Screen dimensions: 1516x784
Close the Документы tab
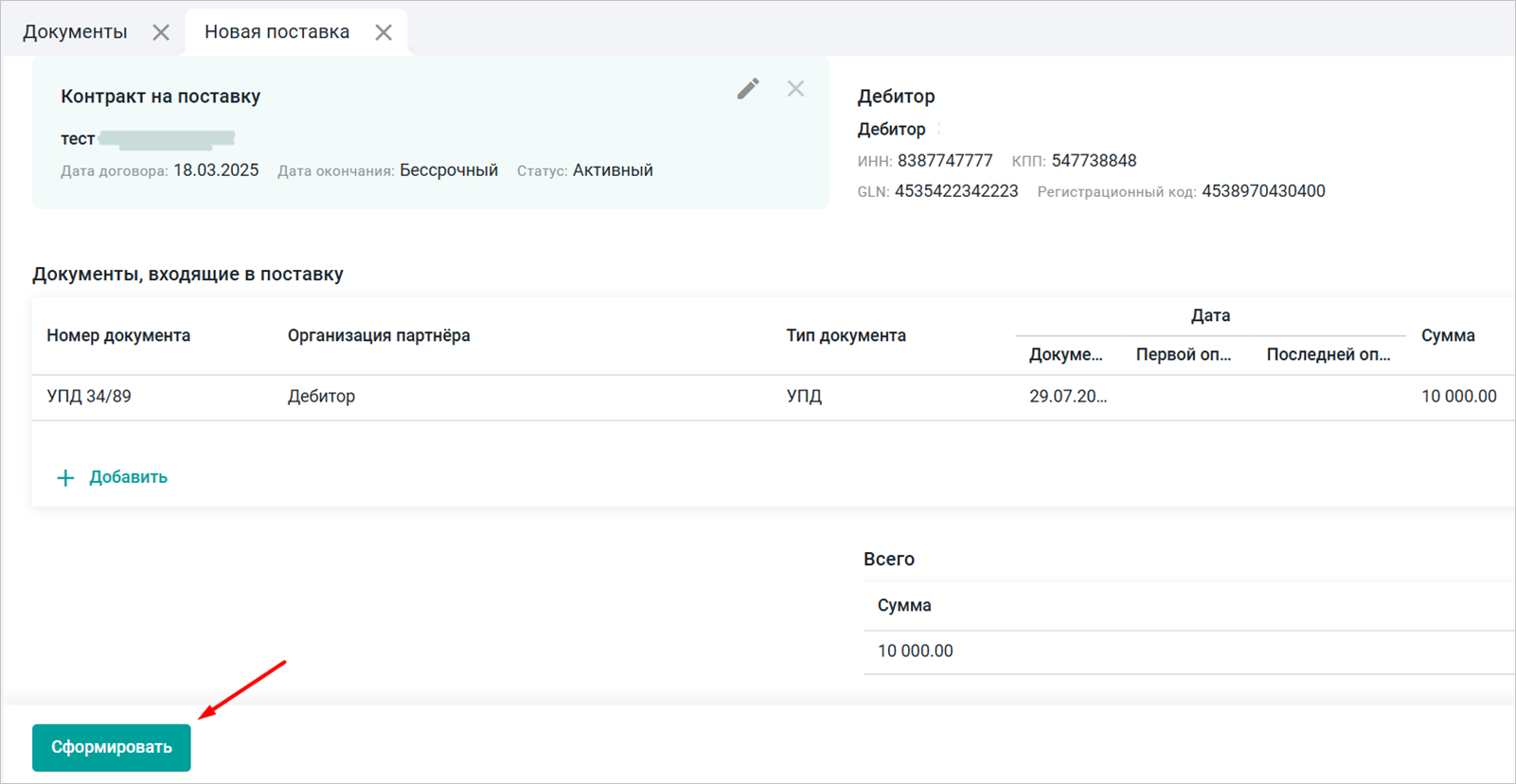[x=161, y=32]
